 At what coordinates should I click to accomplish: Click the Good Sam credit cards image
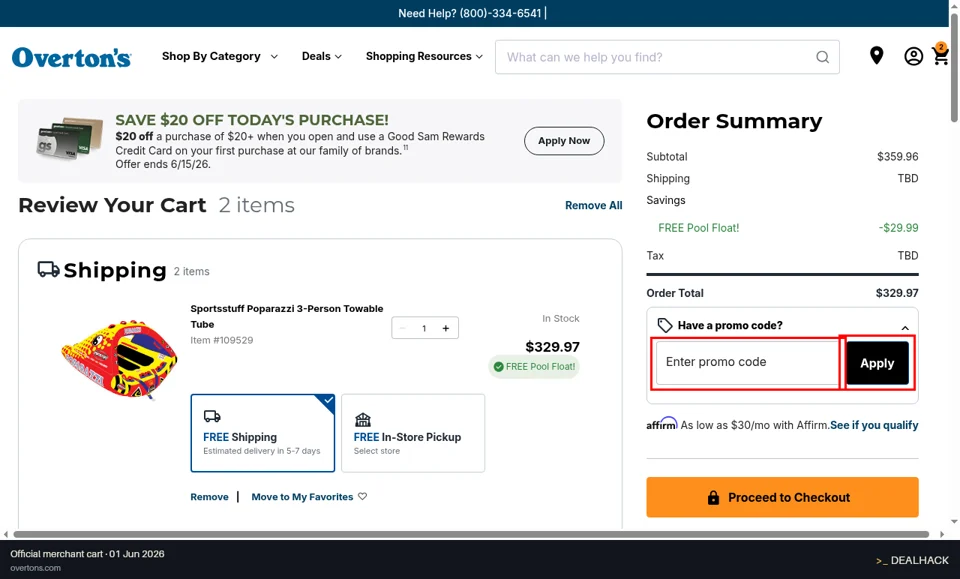[69, 138]
